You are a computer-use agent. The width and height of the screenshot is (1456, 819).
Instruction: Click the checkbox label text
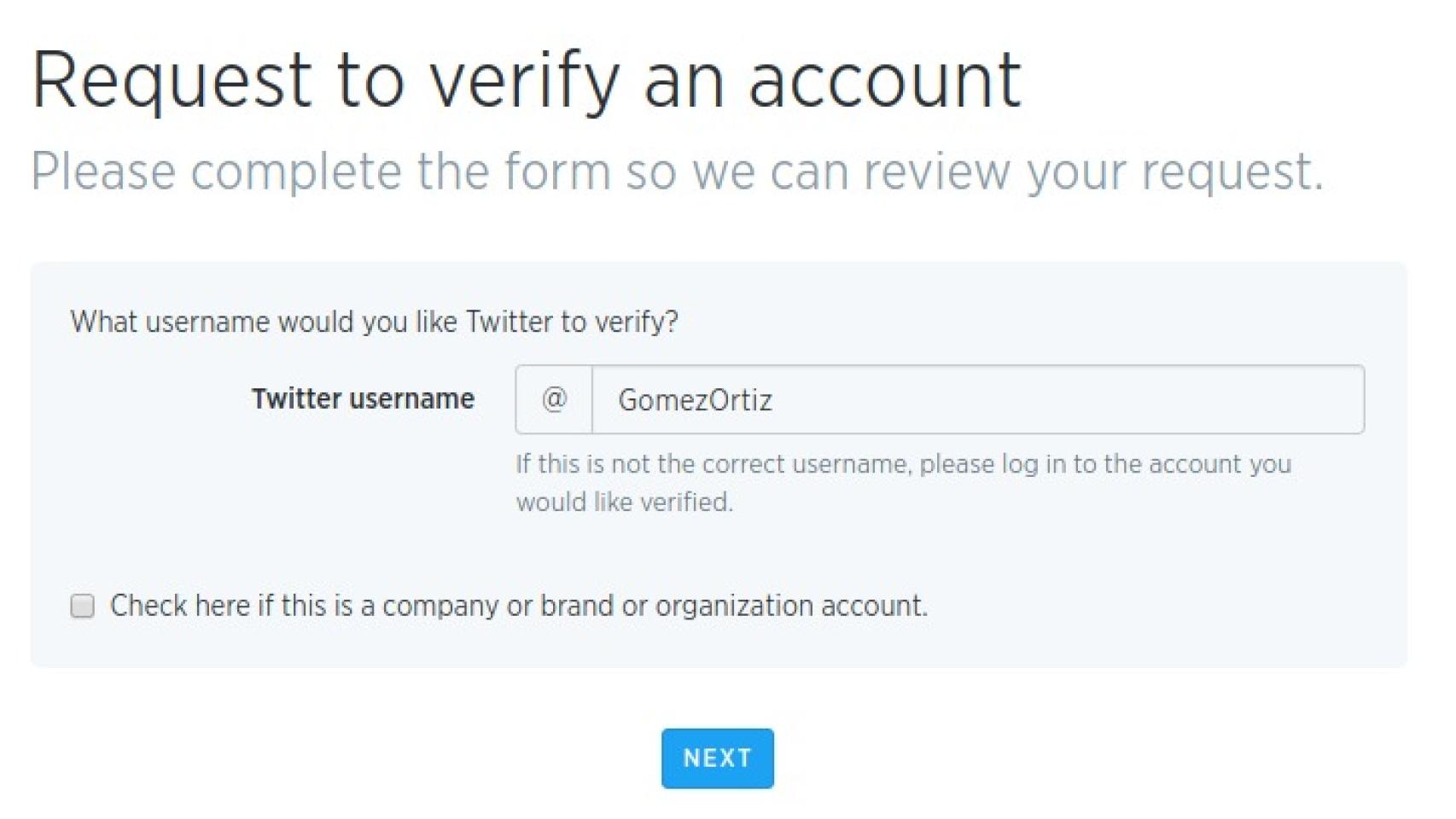coord(519,605)
